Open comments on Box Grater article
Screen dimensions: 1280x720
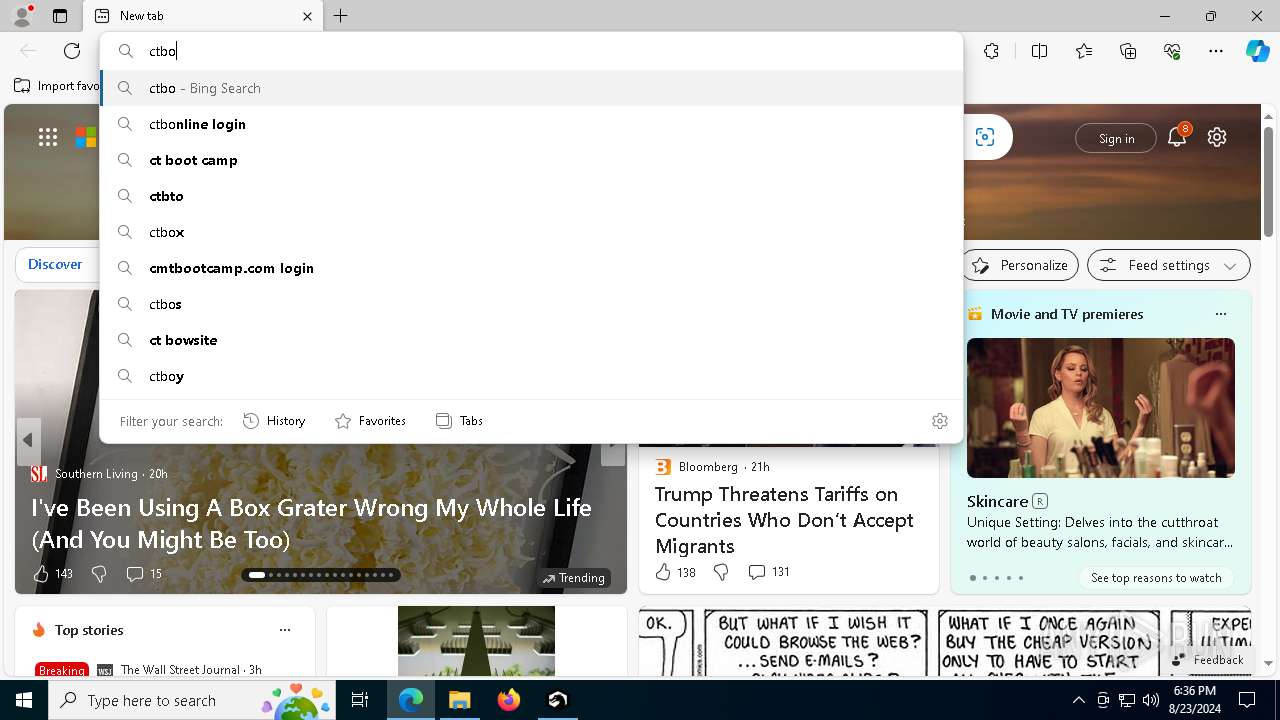[x=144, y=574]
